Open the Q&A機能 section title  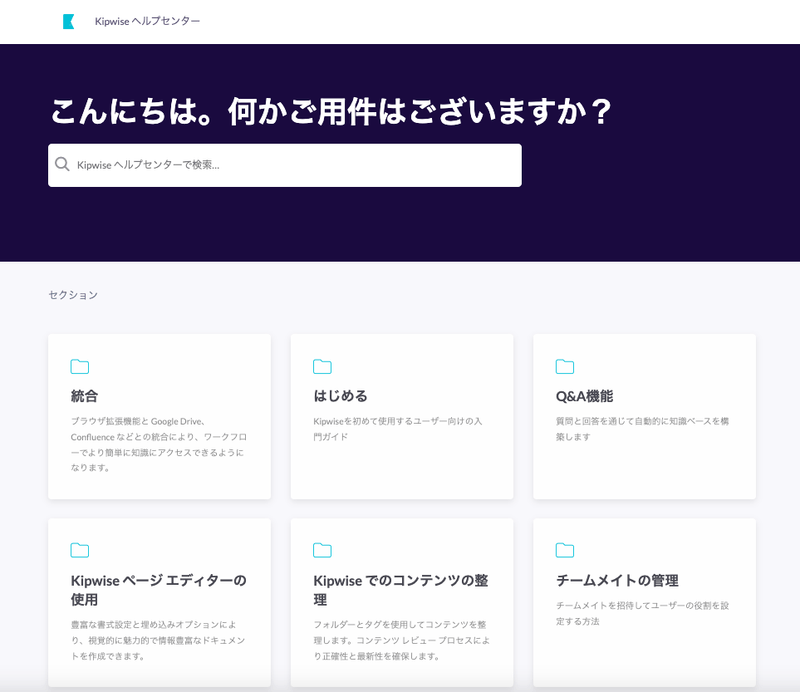coord(585,396)
